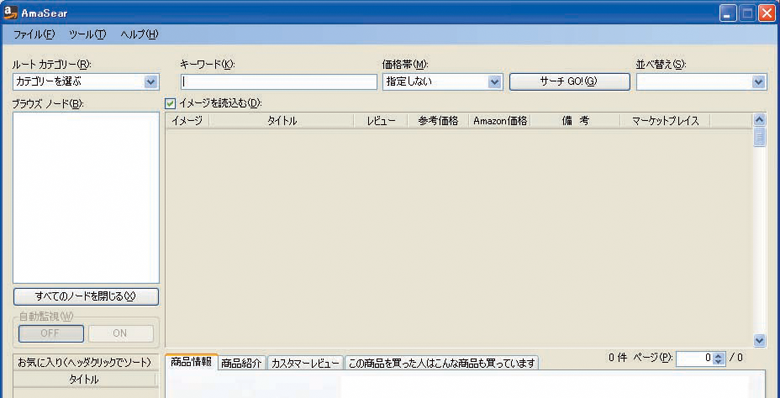Click the 自動監視 OFF button
The image size is (780, 398).
point(51,333)
